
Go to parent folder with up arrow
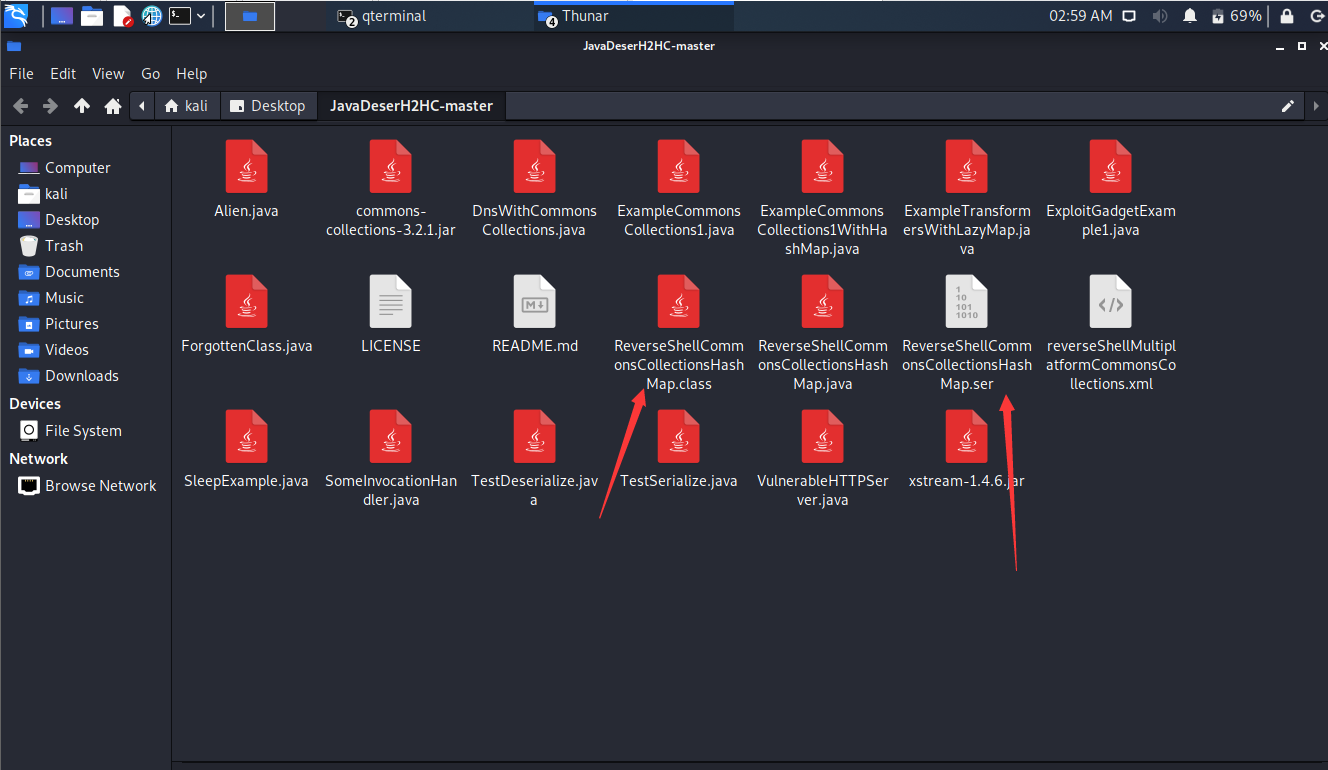tap(82, 106)
